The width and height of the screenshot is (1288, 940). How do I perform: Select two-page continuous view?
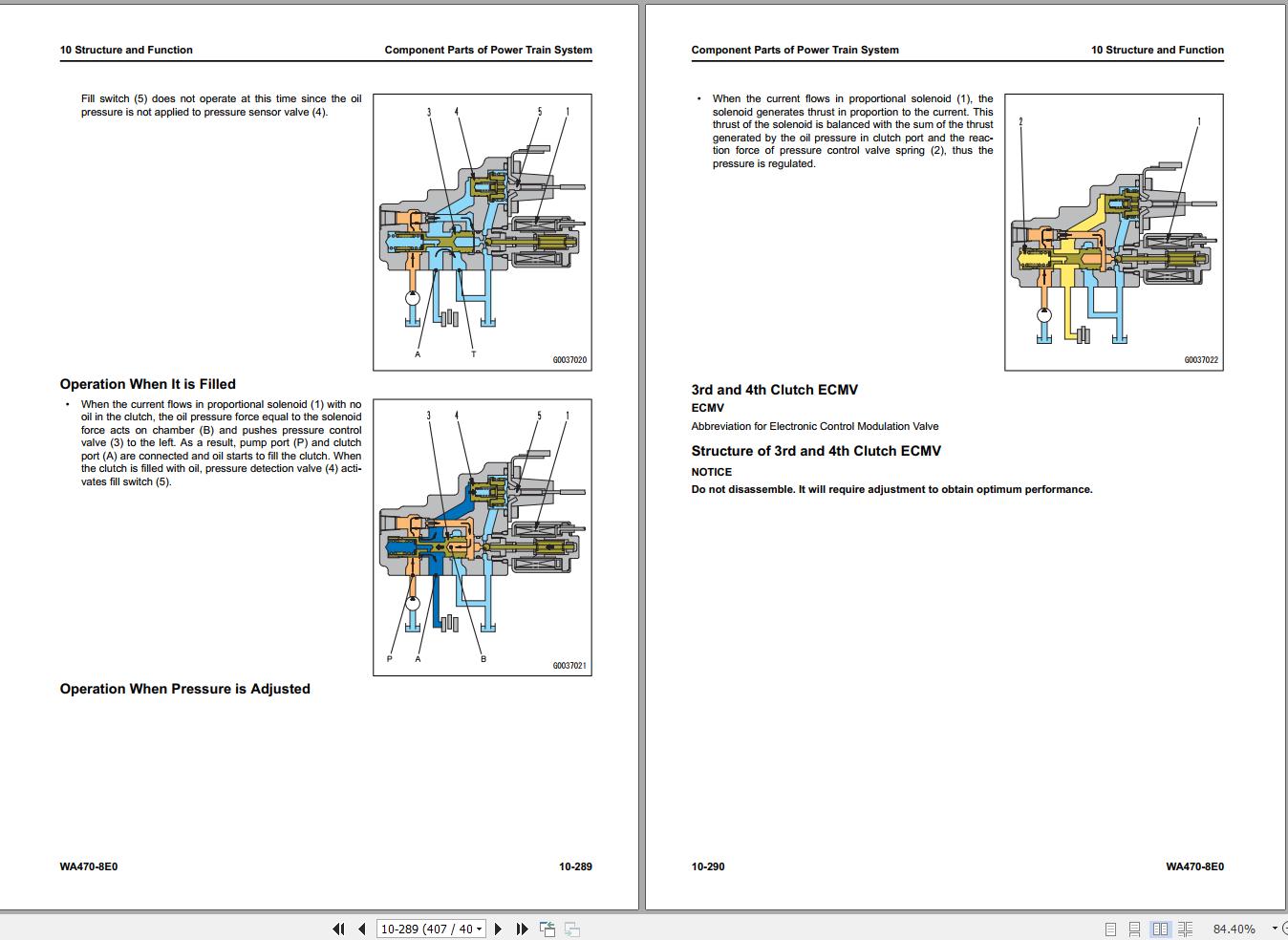click(1185, 929)
